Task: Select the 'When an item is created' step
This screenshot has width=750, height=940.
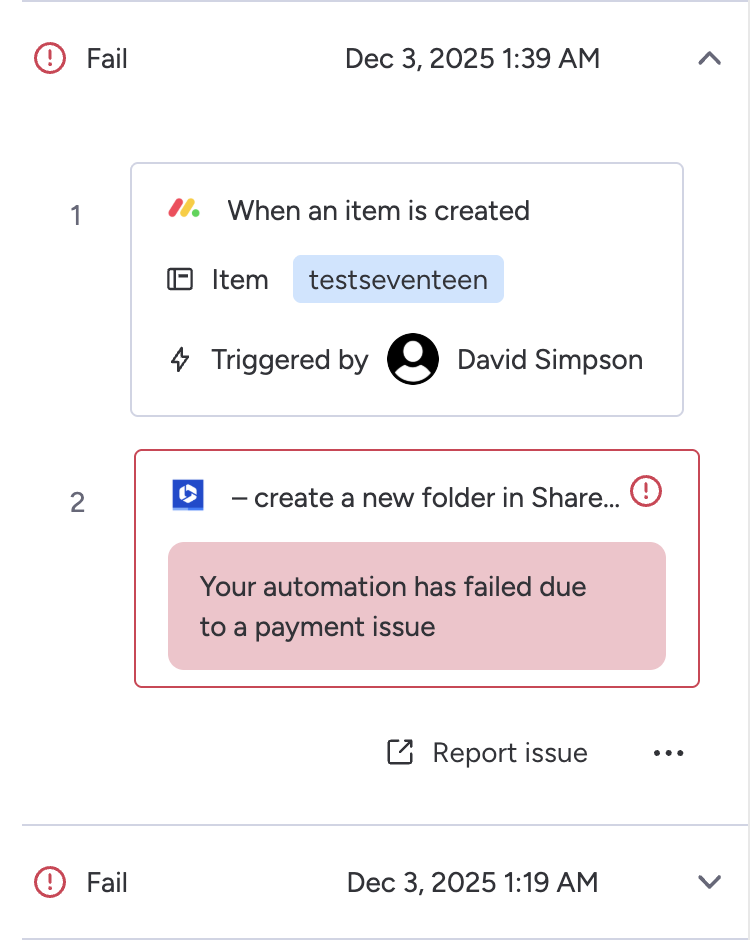Action: tap(378, 211)
